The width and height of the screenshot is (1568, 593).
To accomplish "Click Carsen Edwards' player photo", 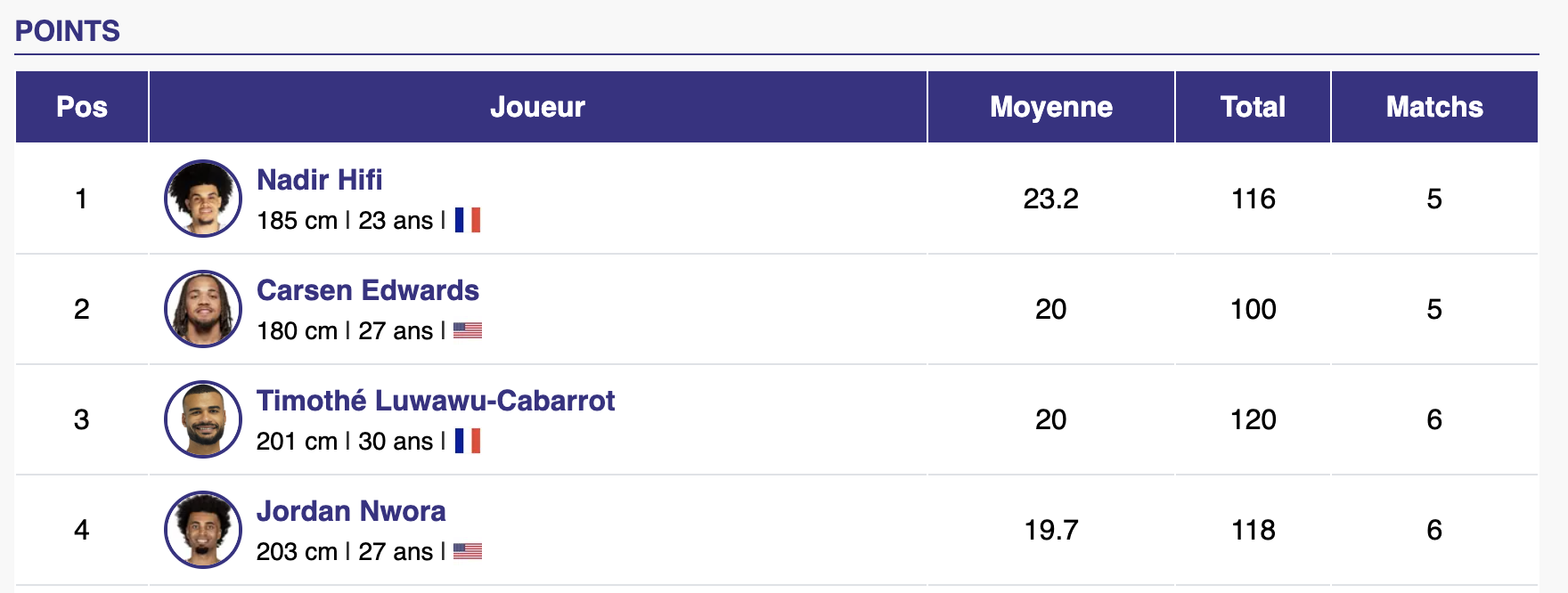I will 203,309.
